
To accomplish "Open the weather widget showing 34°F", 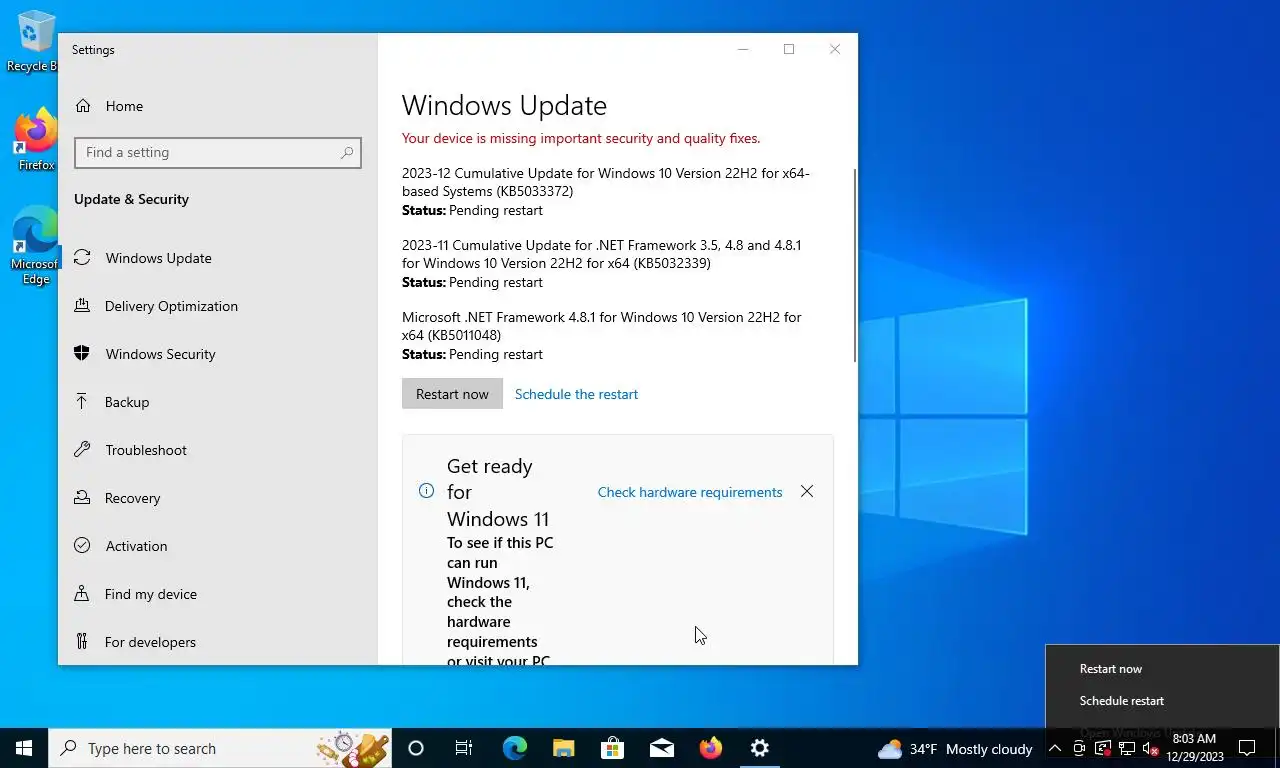I will [x=955, y=749].
